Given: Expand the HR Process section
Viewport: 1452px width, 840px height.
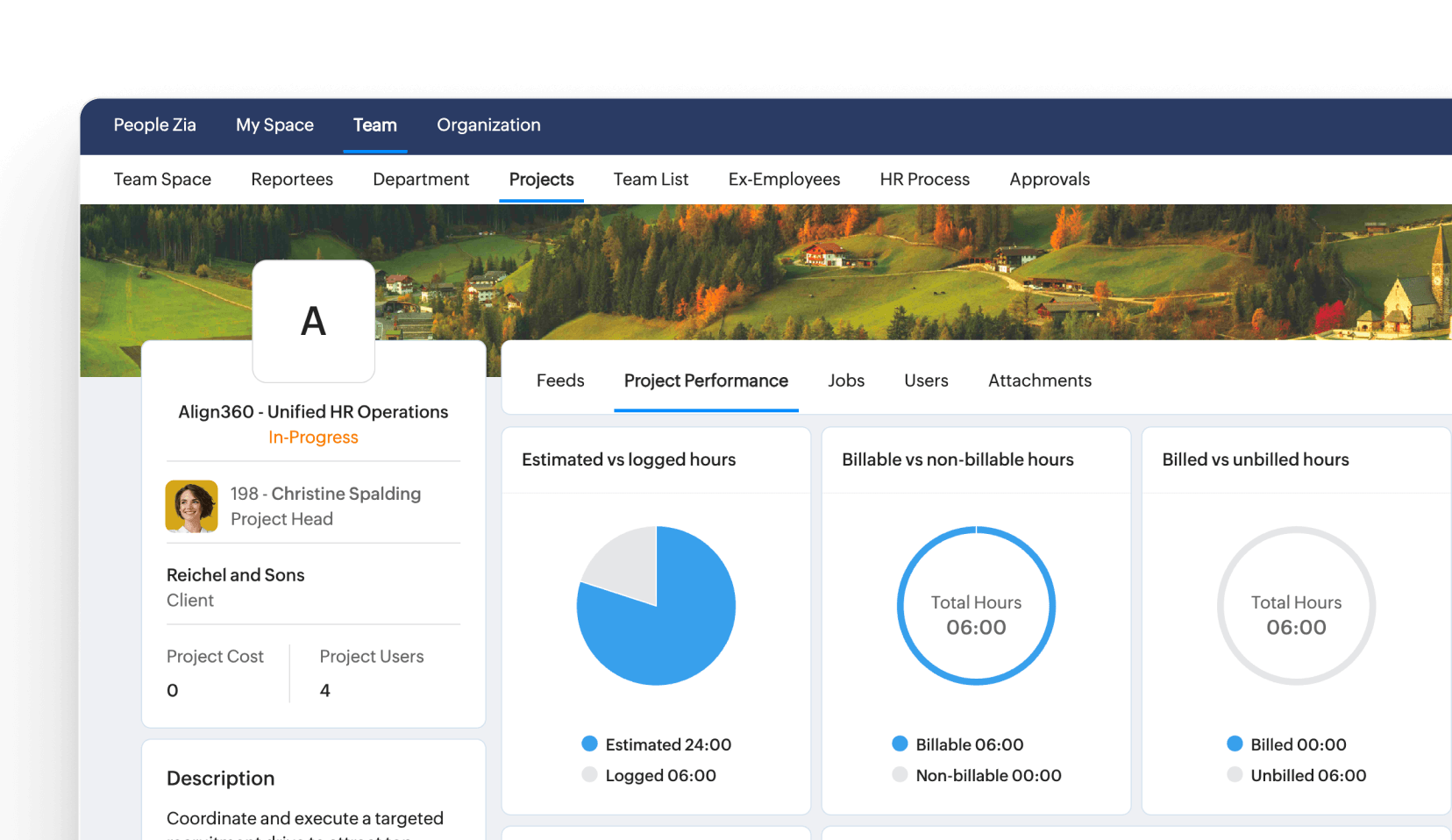Looking at the screenshot, I should [x=925, y=179].
